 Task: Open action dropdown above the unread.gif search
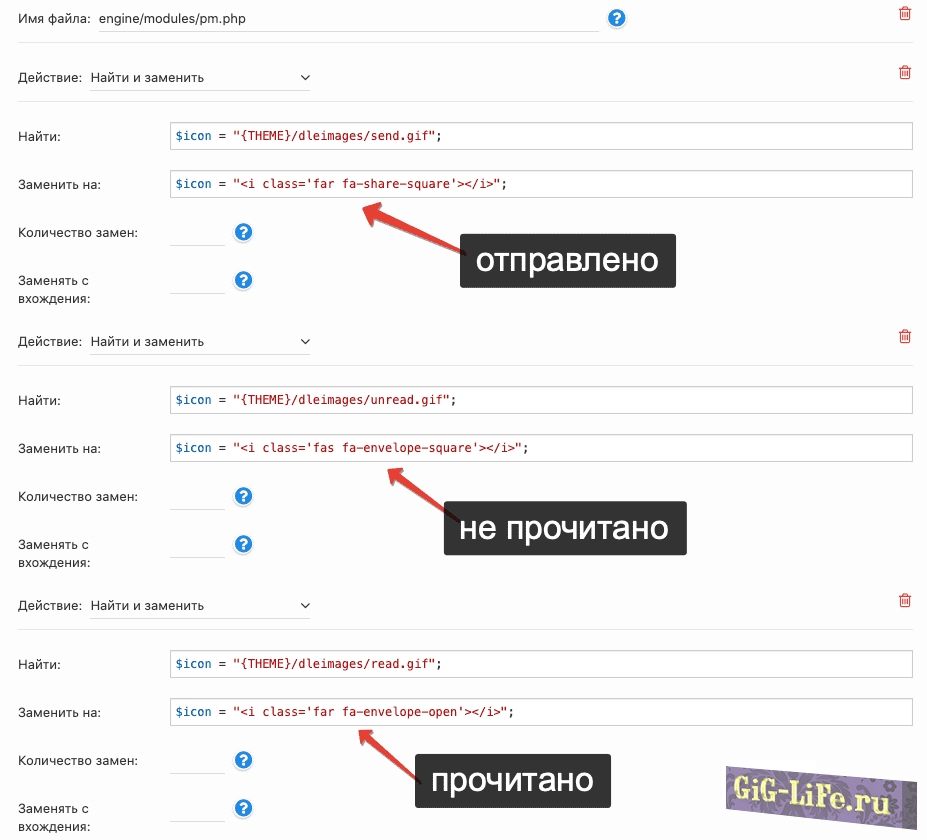(x=200, y=342)
